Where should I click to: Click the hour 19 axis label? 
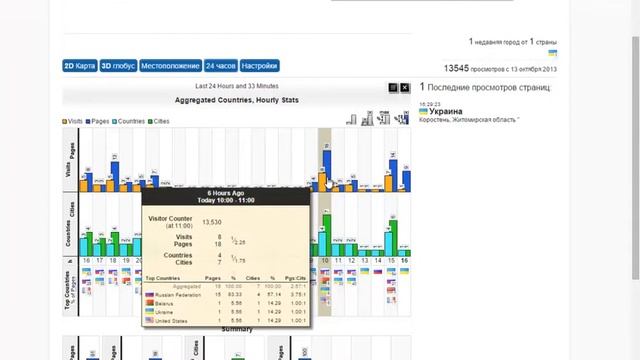pos(126,260)
